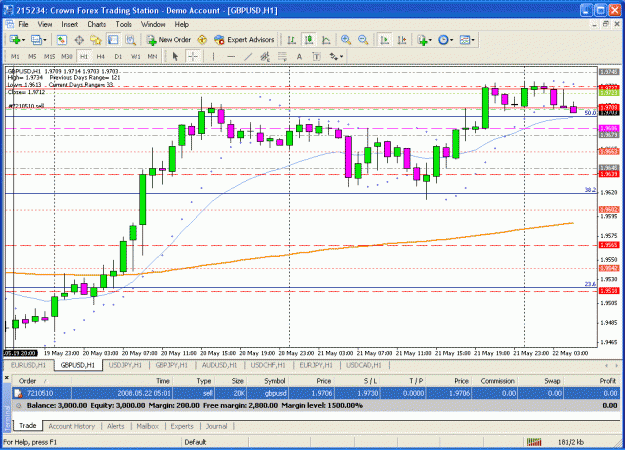Click the application icon left of File menu

(x=10, y=24)
